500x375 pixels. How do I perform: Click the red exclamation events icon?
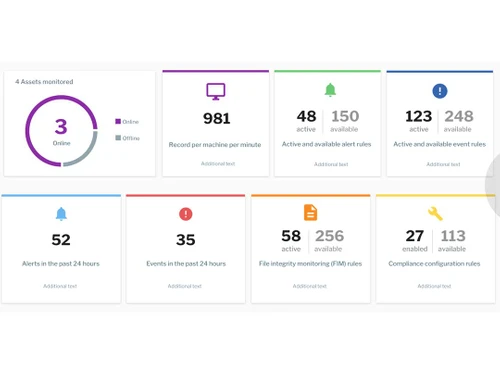pos(186,214)
